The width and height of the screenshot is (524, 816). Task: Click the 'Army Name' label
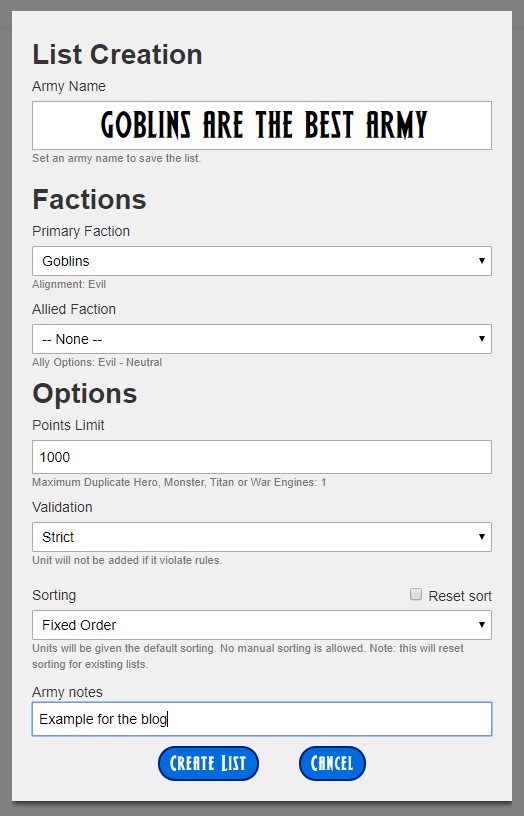point(69,86)
